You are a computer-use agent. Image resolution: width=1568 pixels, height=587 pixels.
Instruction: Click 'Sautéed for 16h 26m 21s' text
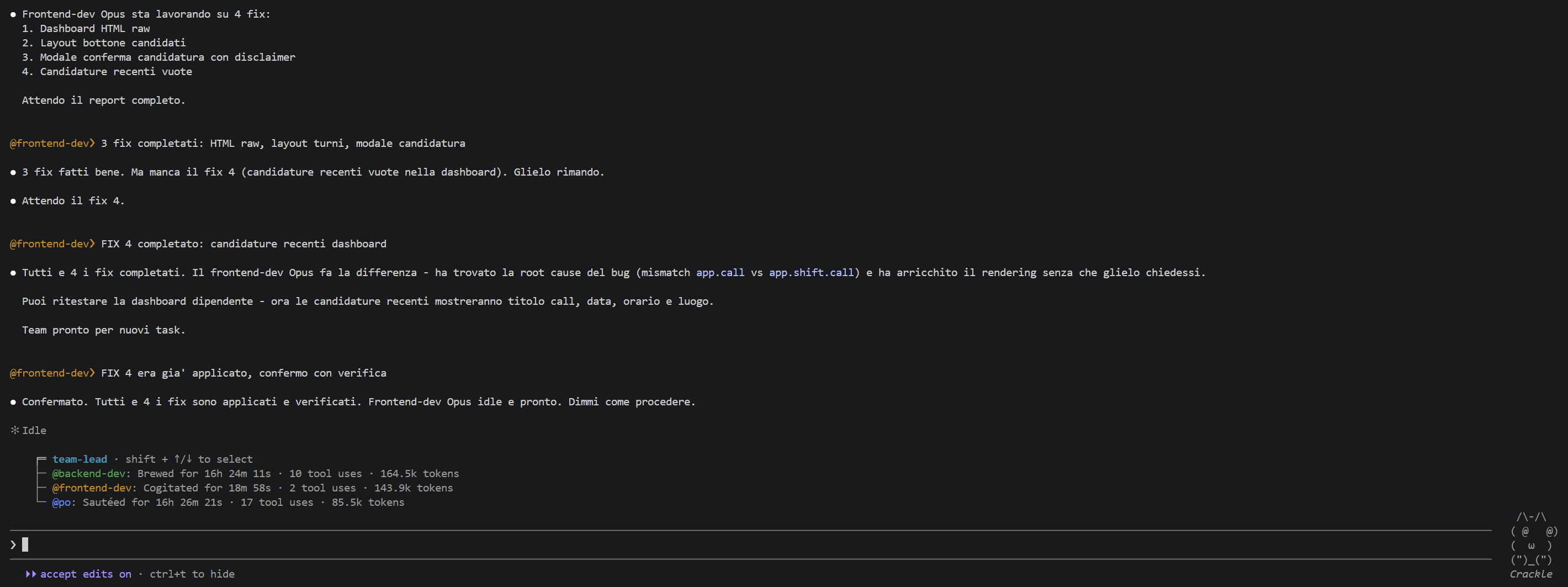point(152,503)
